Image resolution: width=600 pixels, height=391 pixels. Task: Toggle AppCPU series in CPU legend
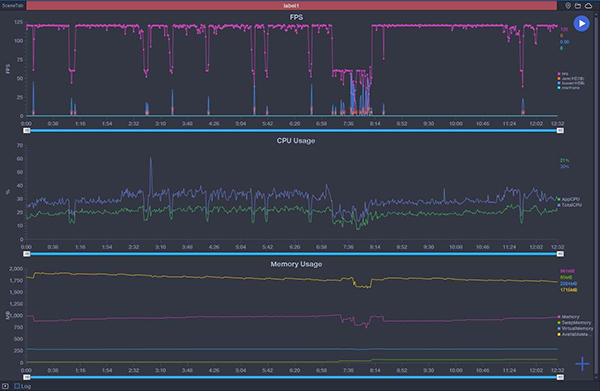[569, 199]
